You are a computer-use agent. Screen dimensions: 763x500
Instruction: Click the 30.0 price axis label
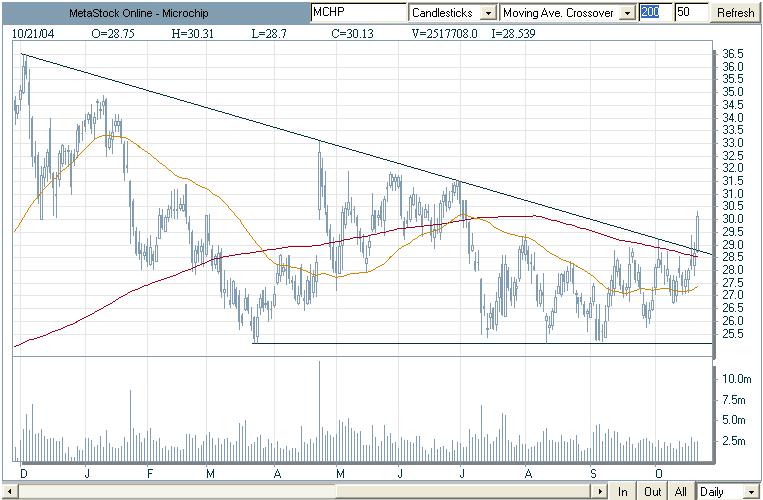pyautogui.click(x=733, y=218)
